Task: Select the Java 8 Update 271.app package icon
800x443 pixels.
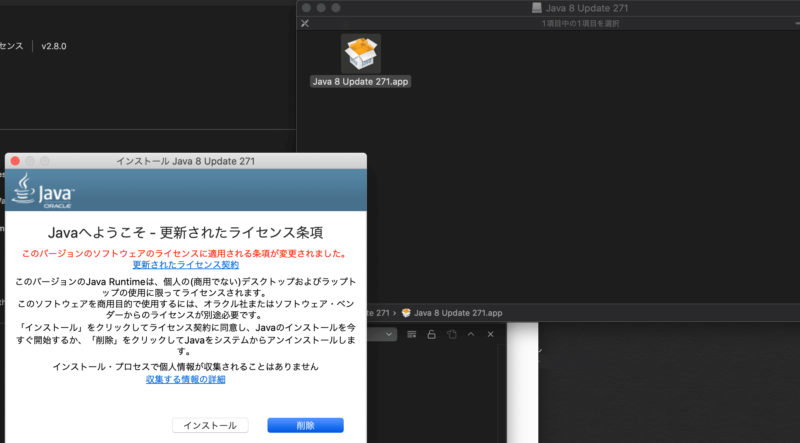Action: tap(361, 54)
